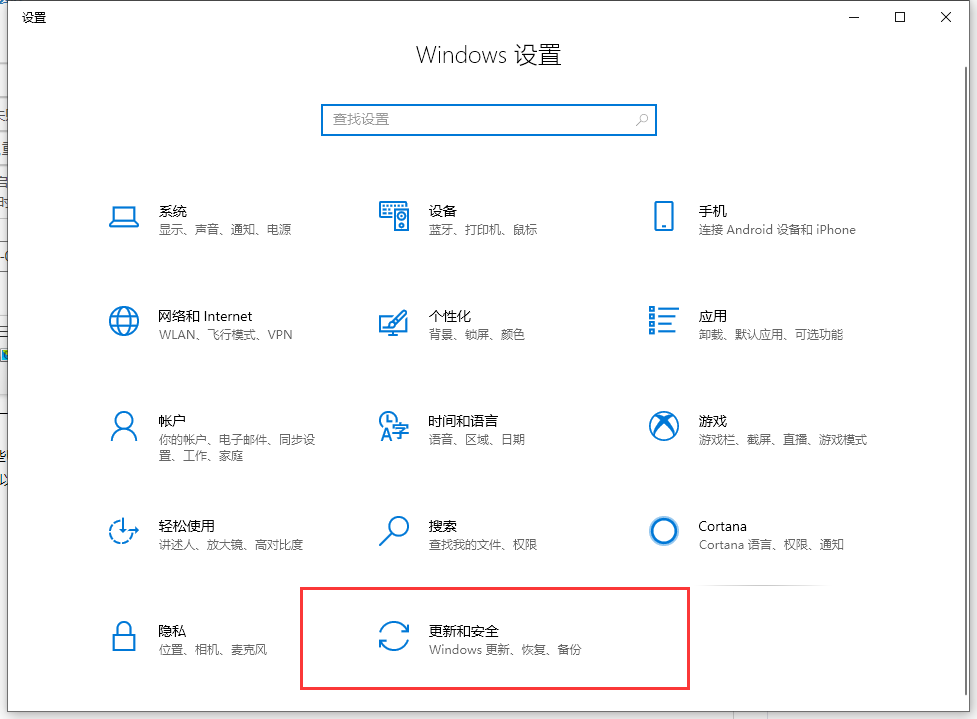
Task: Open 搜索 settings title
Action: pos(442,526)
